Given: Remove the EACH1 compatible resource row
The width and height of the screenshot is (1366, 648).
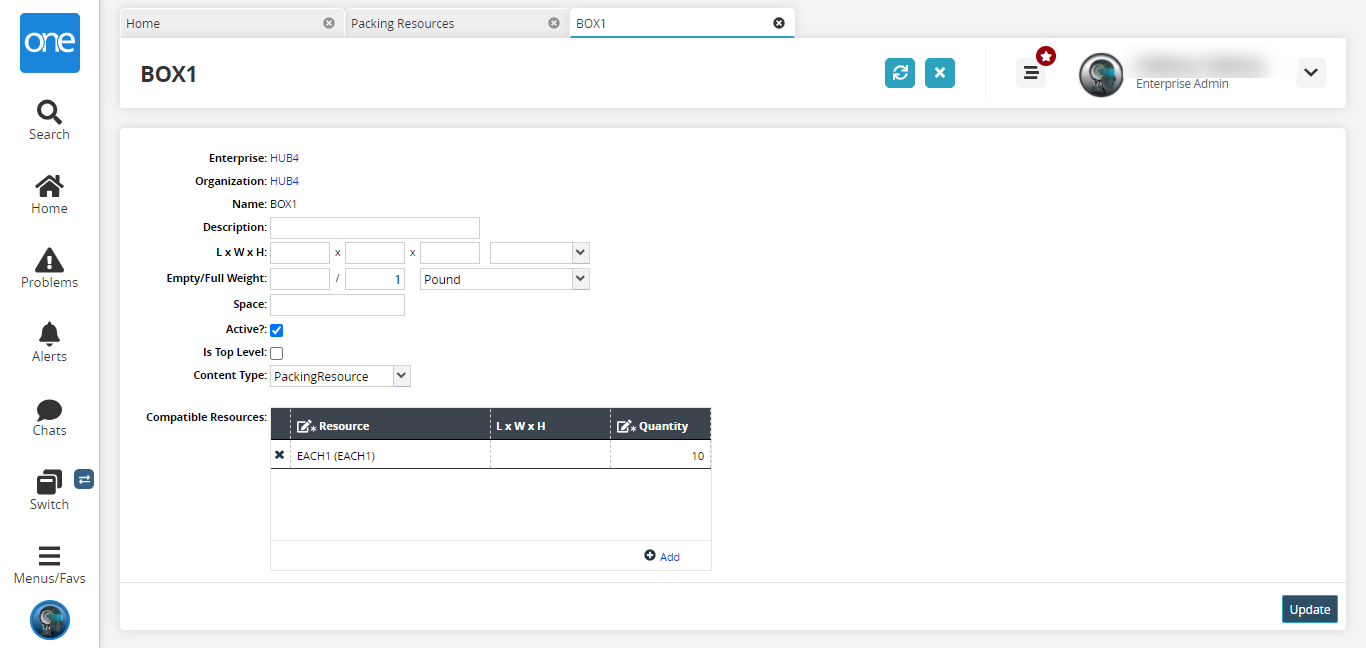Looking at the screenshot, I should click(280, 455).
